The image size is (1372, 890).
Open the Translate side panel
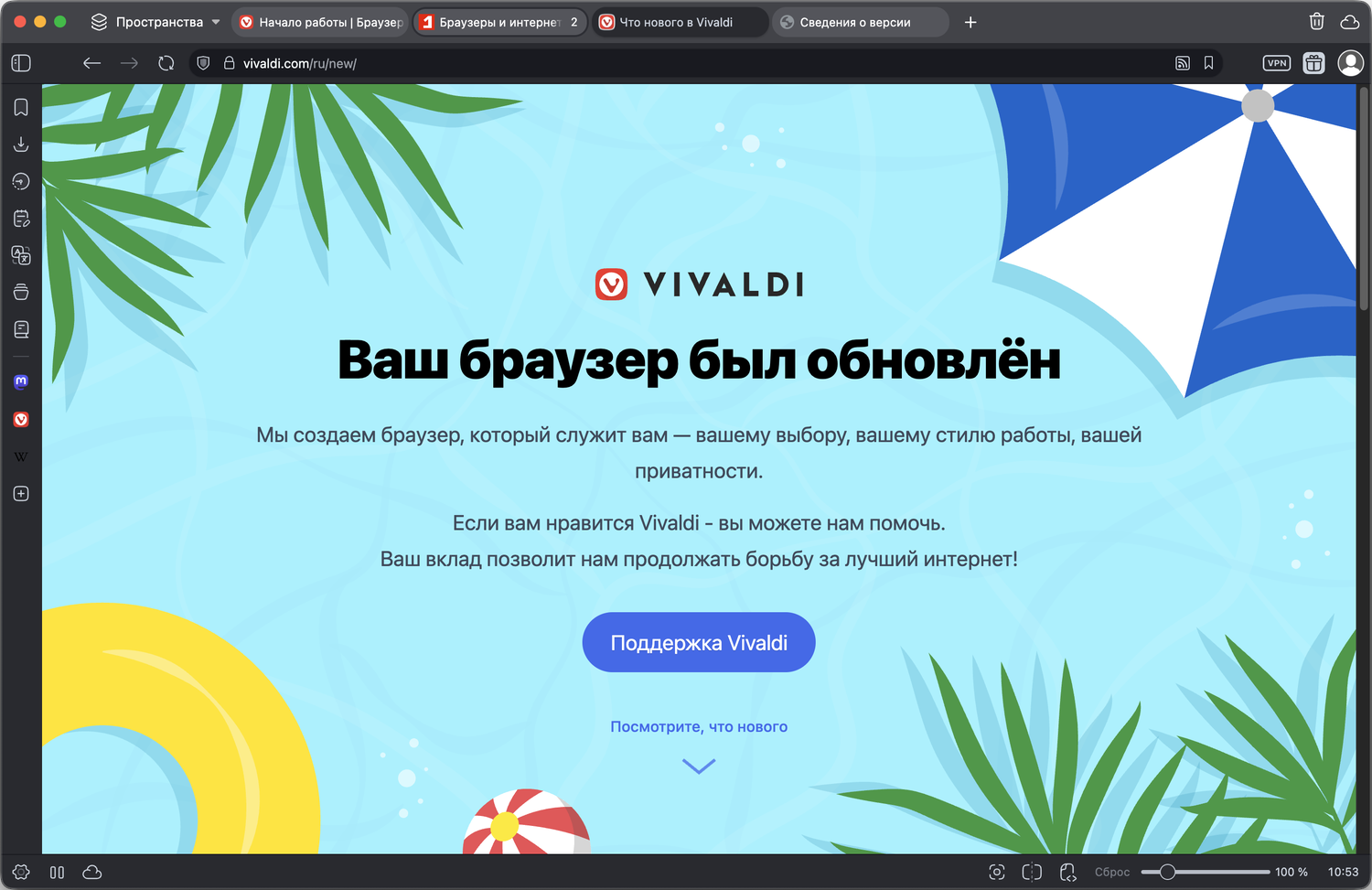point(21,255)
